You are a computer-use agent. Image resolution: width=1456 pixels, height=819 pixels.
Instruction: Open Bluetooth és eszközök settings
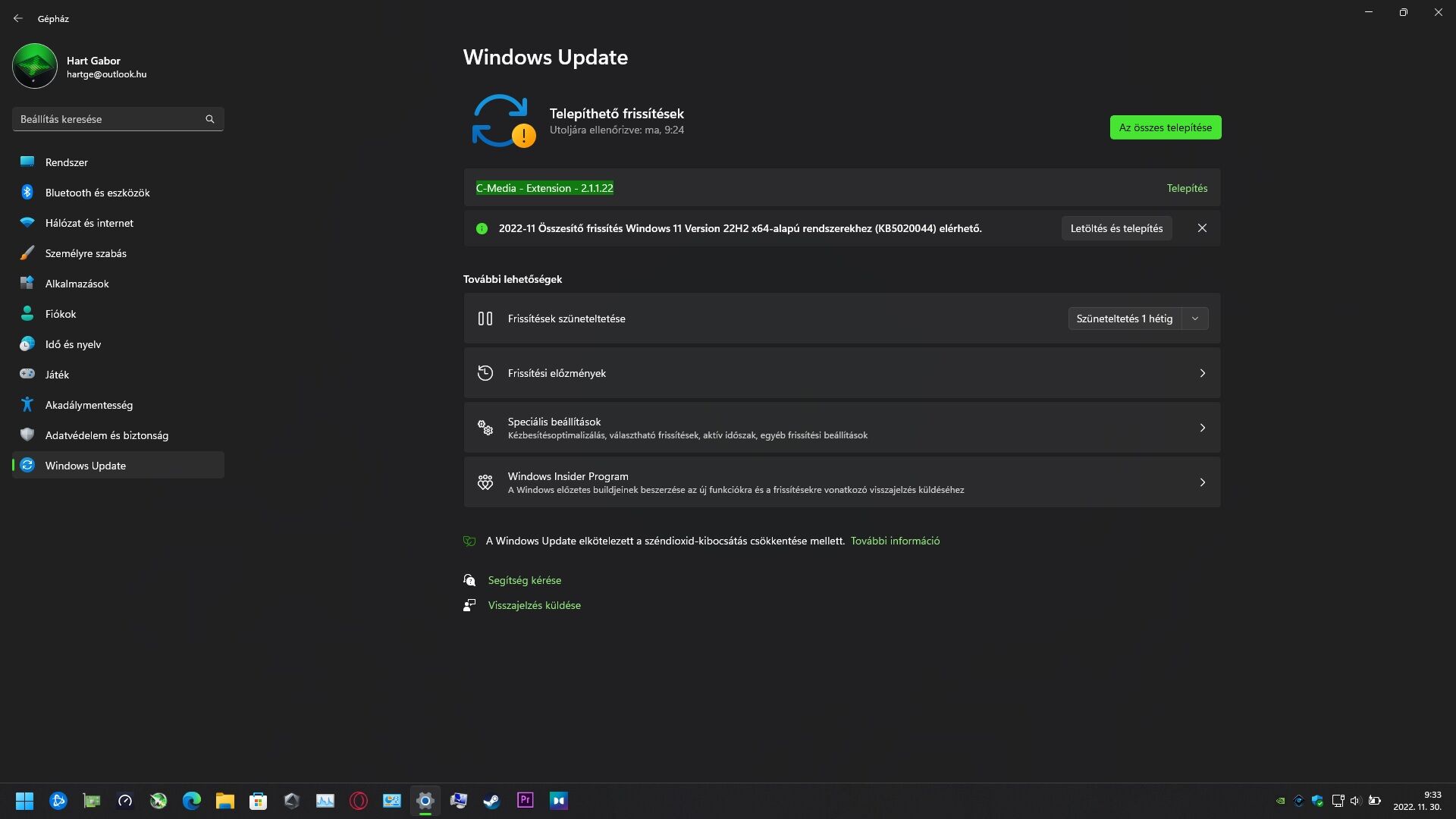(118, 193)
